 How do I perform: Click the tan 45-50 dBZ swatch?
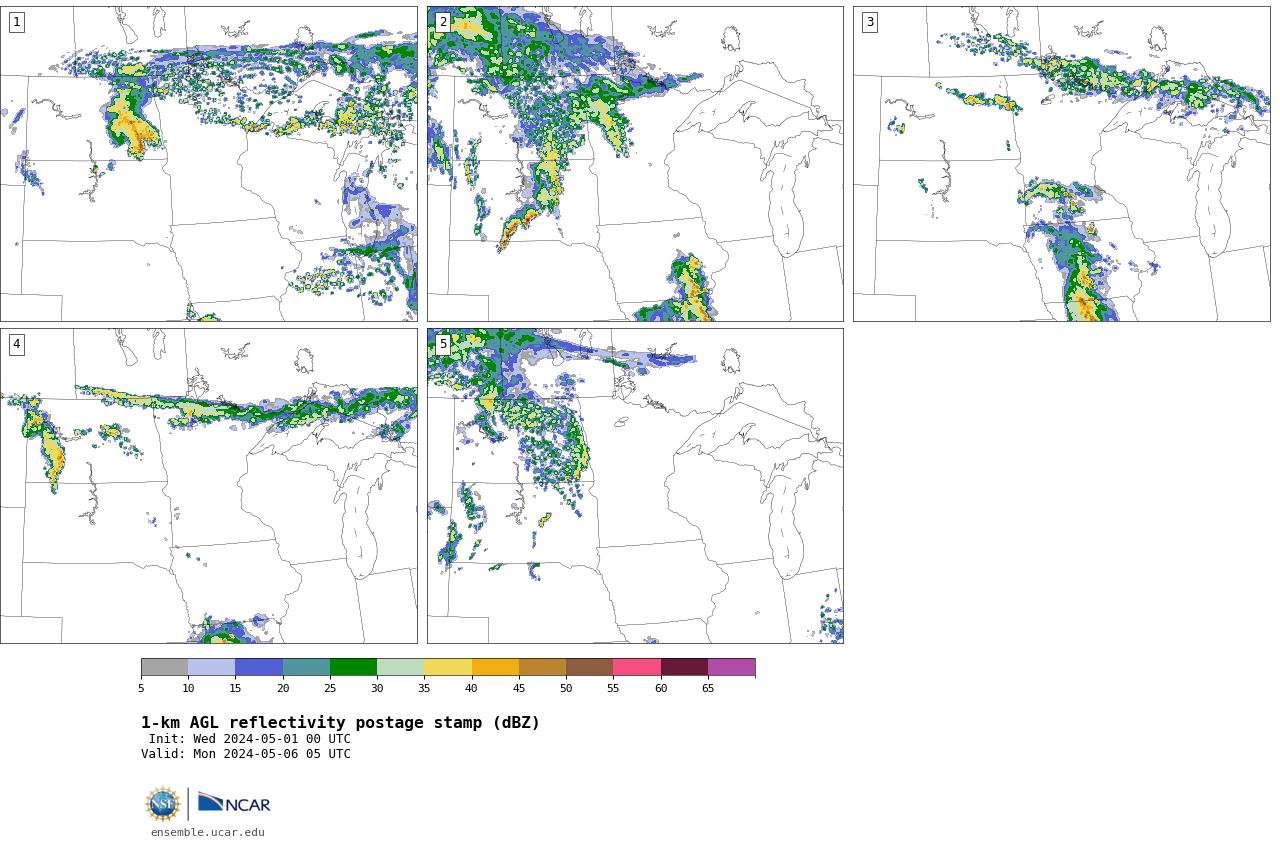542,667
